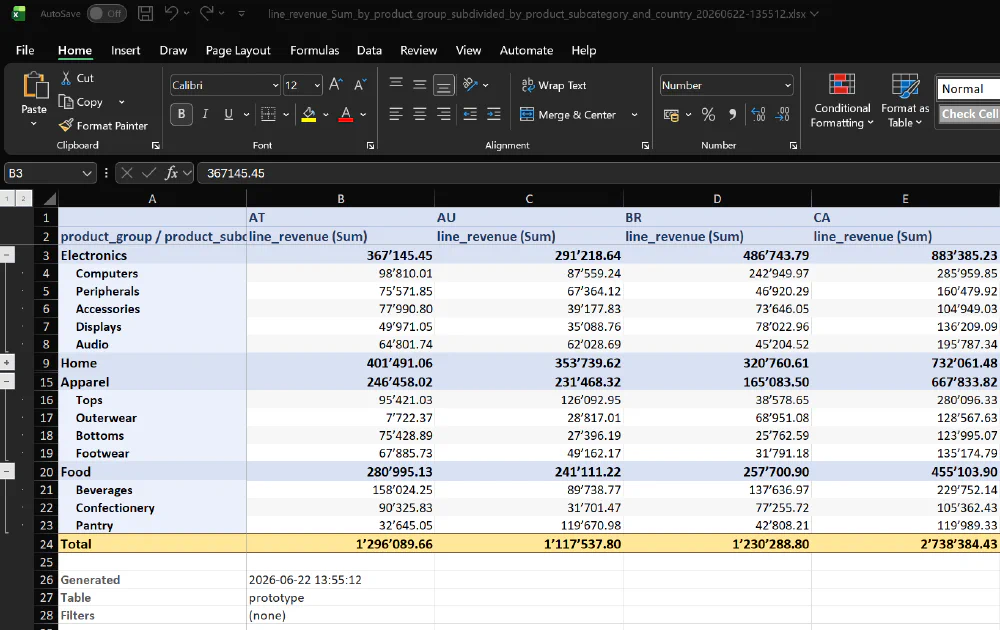Apply the Comma Style
The height and width of the screenshot is (630, 1000).
(732, 114)
